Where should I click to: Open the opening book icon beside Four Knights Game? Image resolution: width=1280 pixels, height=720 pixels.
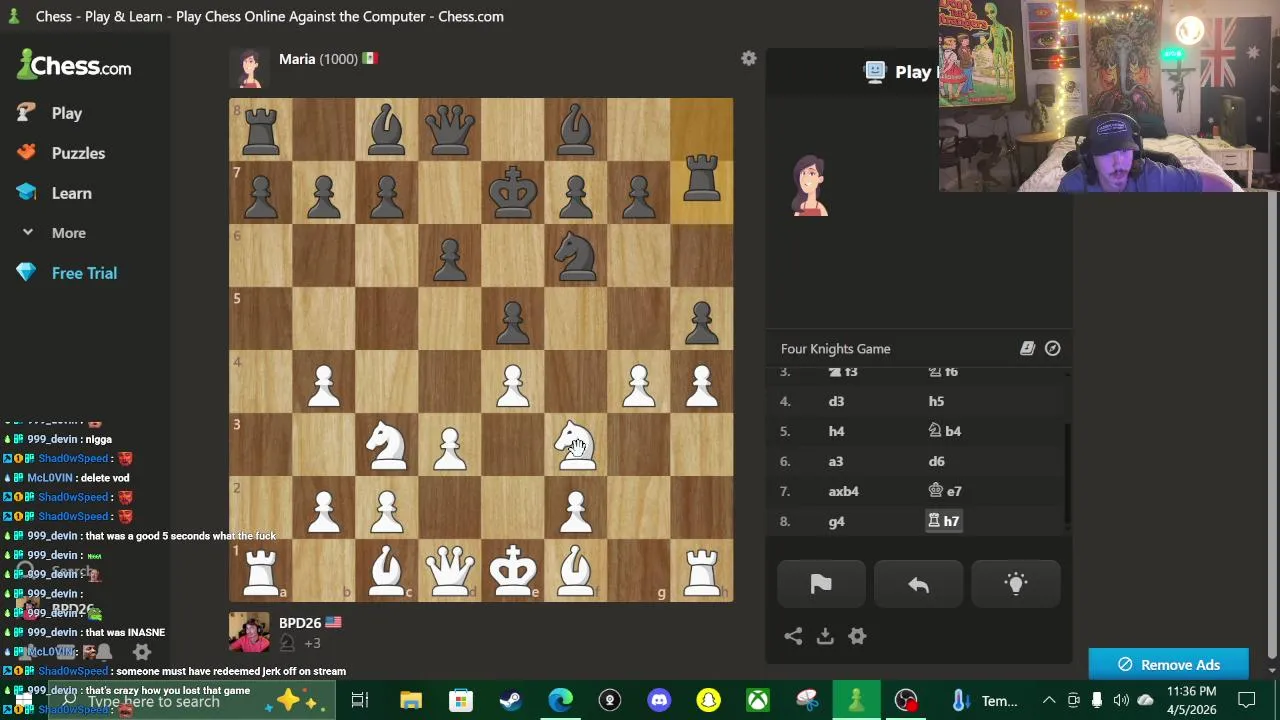pyautogui.click(x=1027, y=348)
